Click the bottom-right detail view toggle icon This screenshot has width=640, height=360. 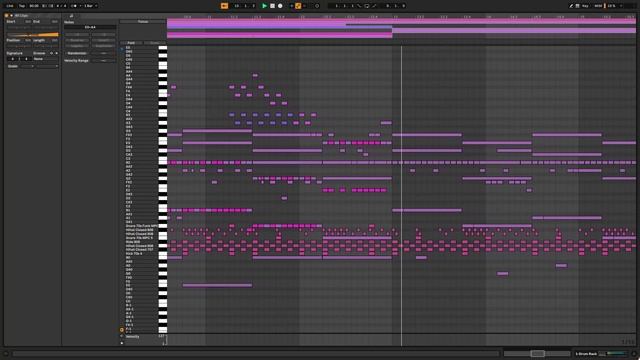pyautogui.click(x=634, y=353)
